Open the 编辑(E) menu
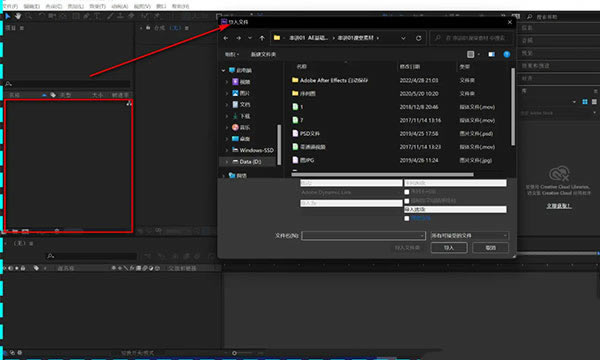600x360 pixels. 32,7
